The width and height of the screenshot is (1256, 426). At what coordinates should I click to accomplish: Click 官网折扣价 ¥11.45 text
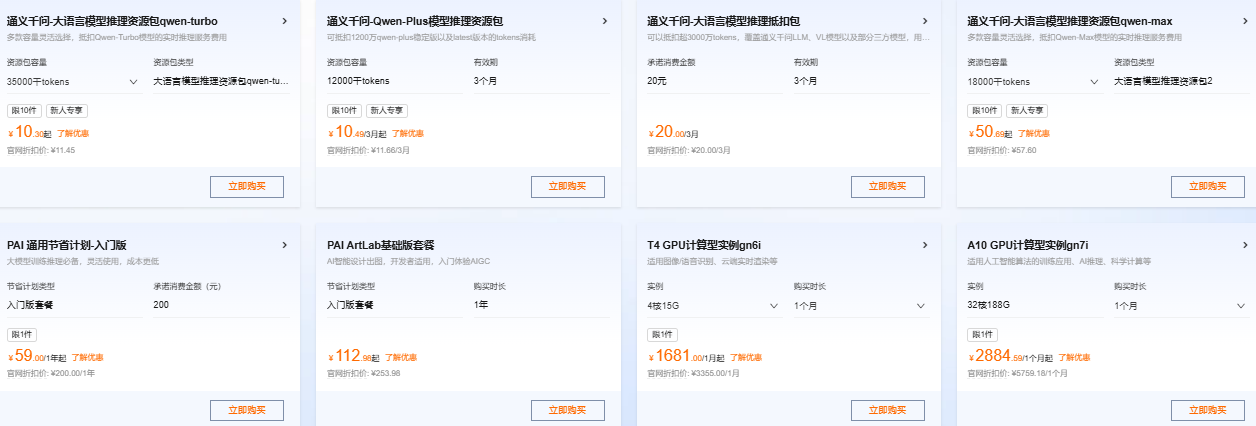[41, 150]
